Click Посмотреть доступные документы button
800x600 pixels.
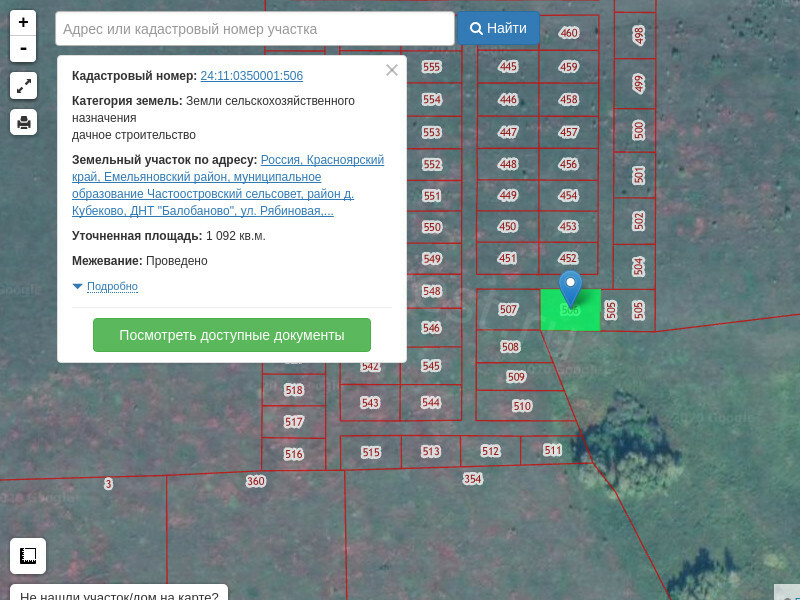point(231,335)
